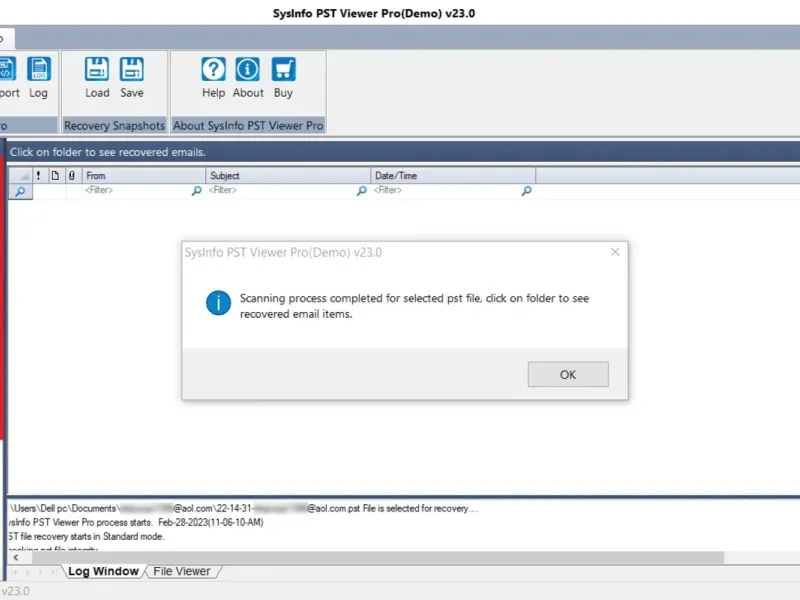Click OK in the scanning dialog

pos(568,374)
